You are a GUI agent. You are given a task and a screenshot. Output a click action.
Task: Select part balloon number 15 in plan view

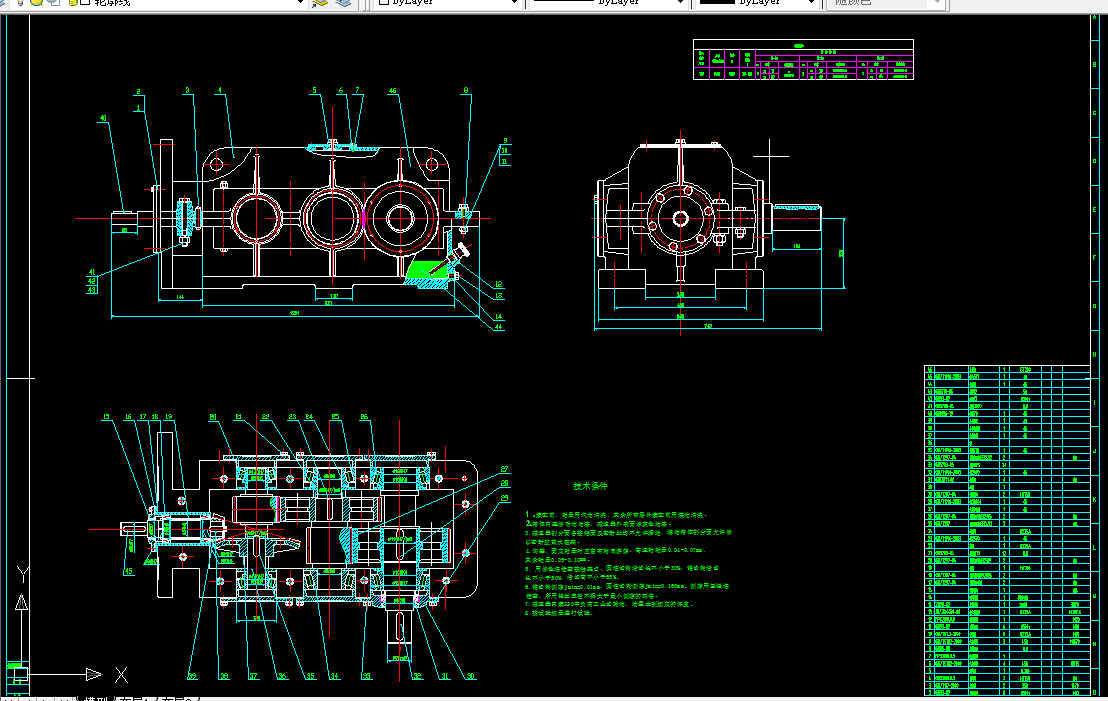click(x=107, y=417)
